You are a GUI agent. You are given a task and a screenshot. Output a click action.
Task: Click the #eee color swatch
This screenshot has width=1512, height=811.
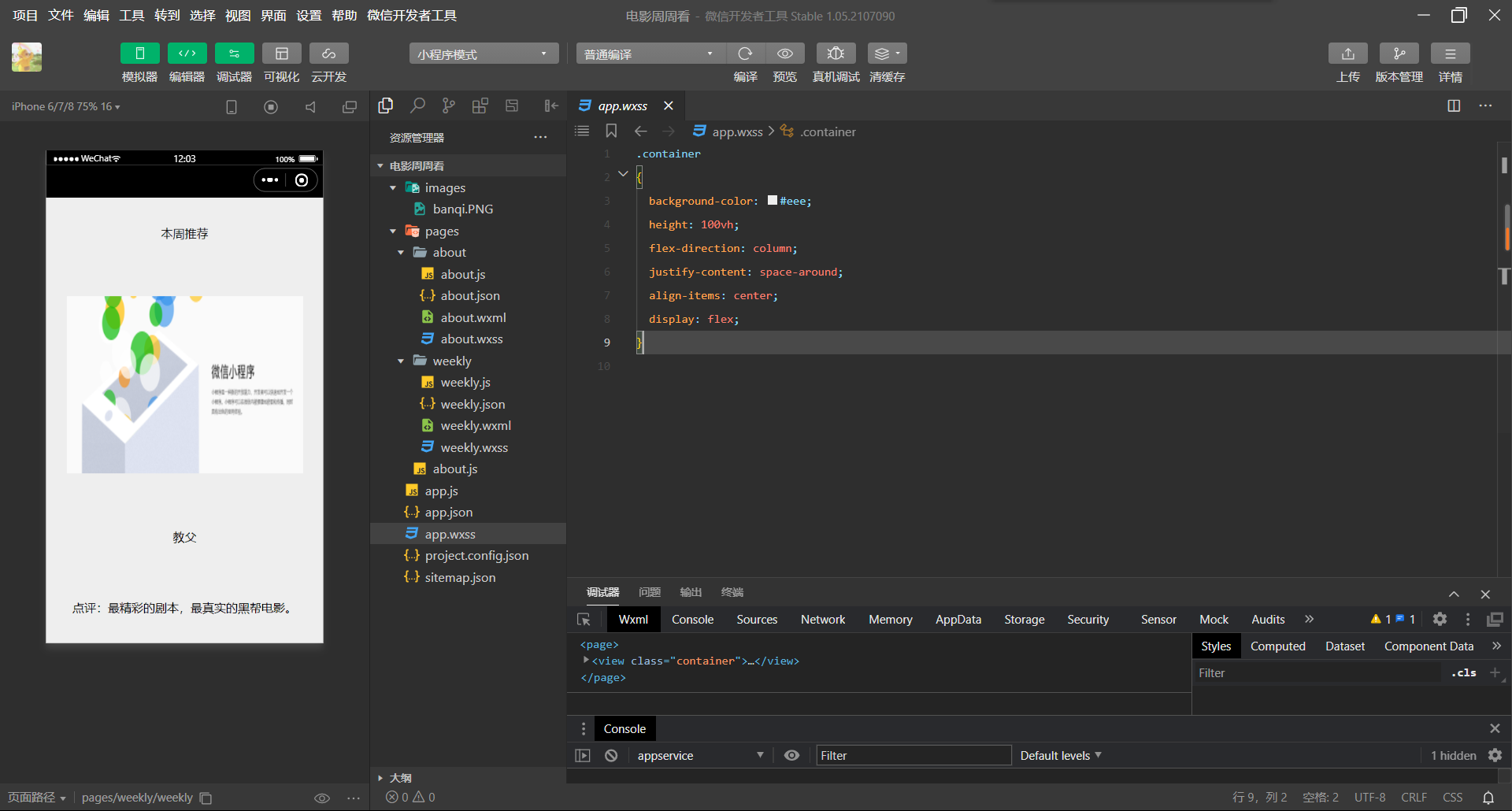coord(773,201)
